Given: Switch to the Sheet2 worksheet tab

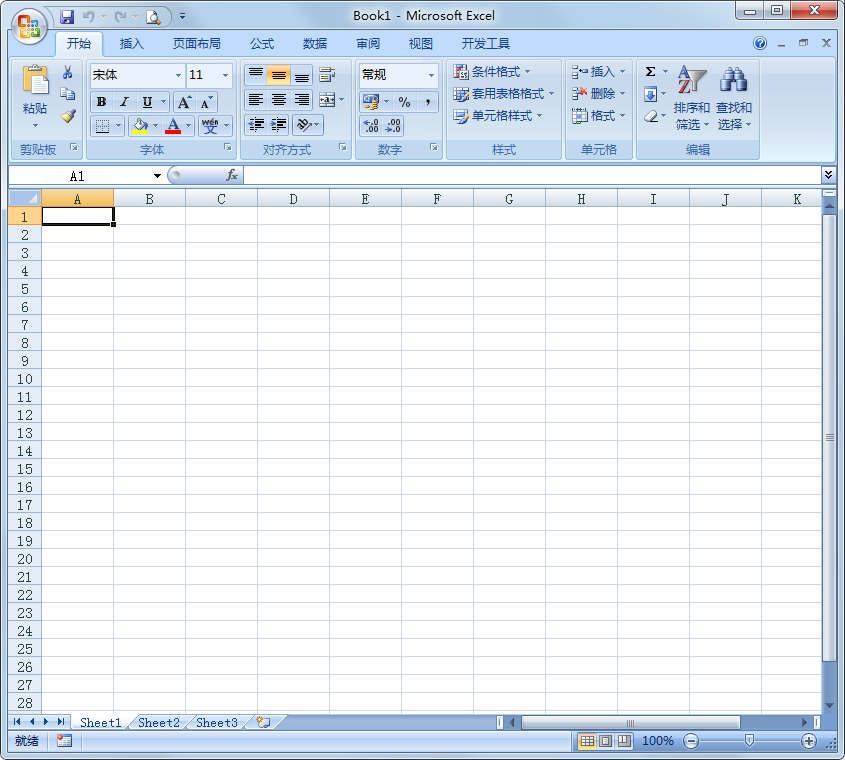Looking at the screenshot, I should click(158, 722).
